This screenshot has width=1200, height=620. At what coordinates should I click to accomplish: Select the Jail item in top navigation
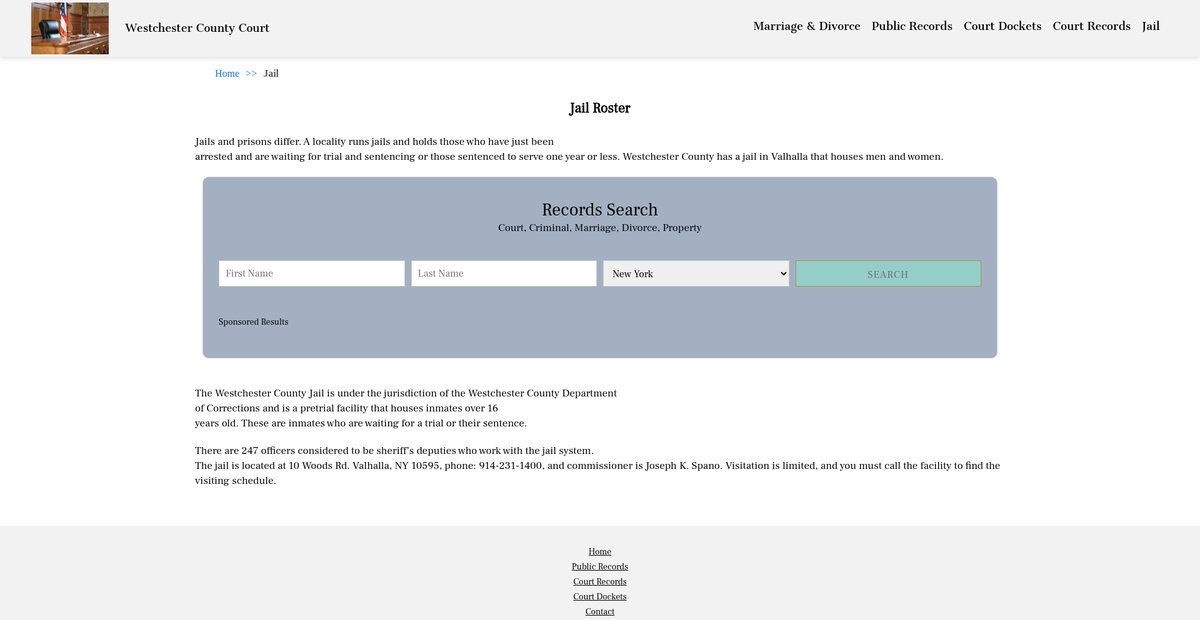coord(1150,26)
